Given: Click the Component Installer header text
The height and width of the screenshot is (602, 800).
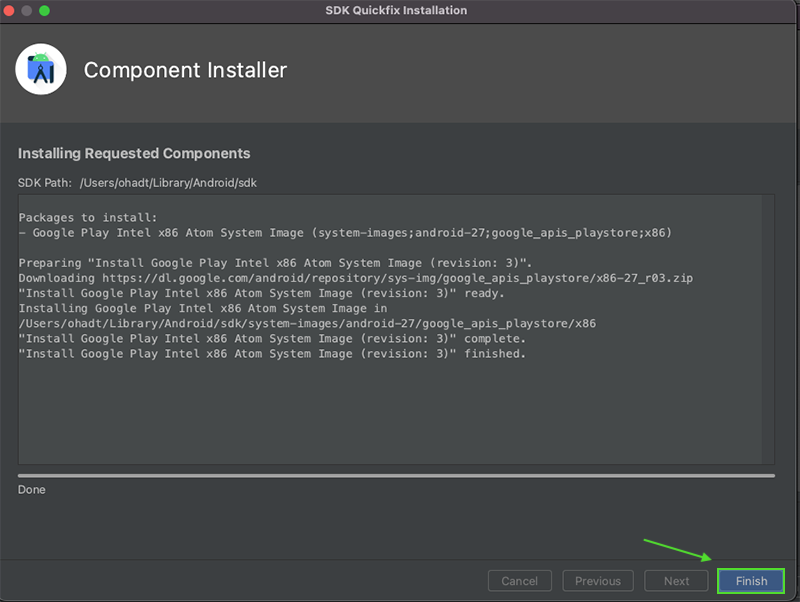Looking at the screenshot, I should [185, 70].
